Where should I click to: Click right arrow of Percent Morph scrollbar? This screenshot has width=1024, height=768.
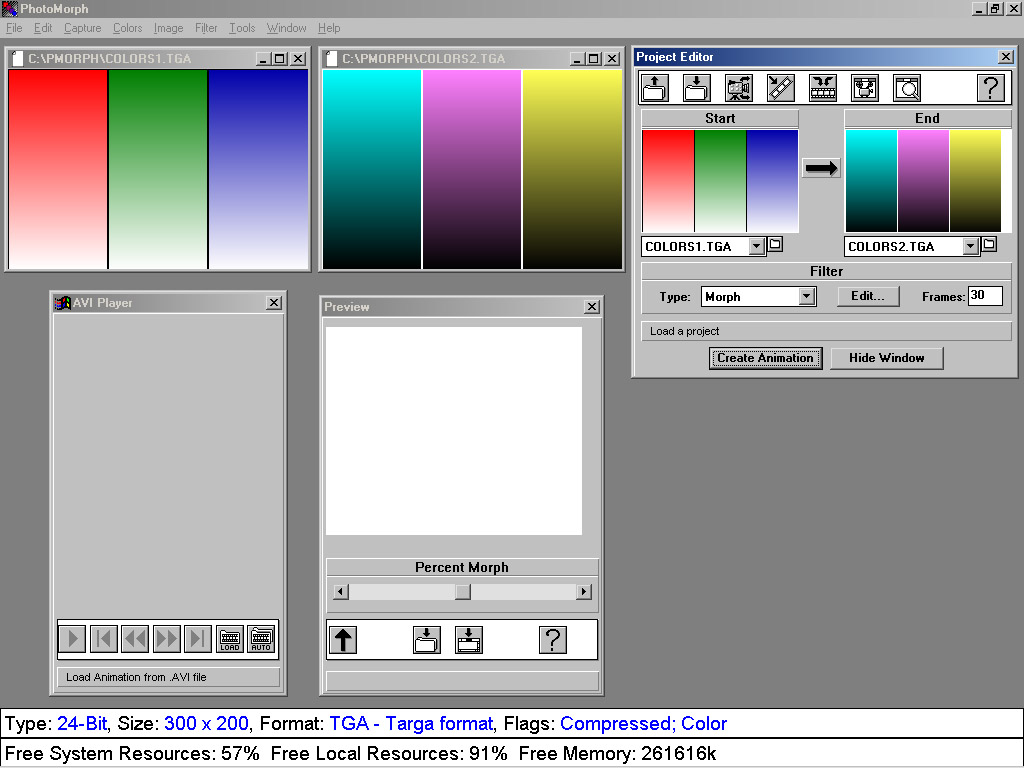(x=584, y=592)
